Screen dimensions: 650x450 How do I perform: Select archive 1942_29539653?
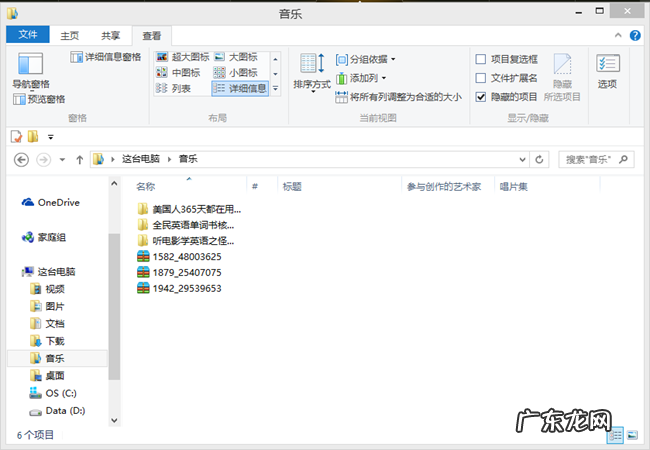[179, 288]
